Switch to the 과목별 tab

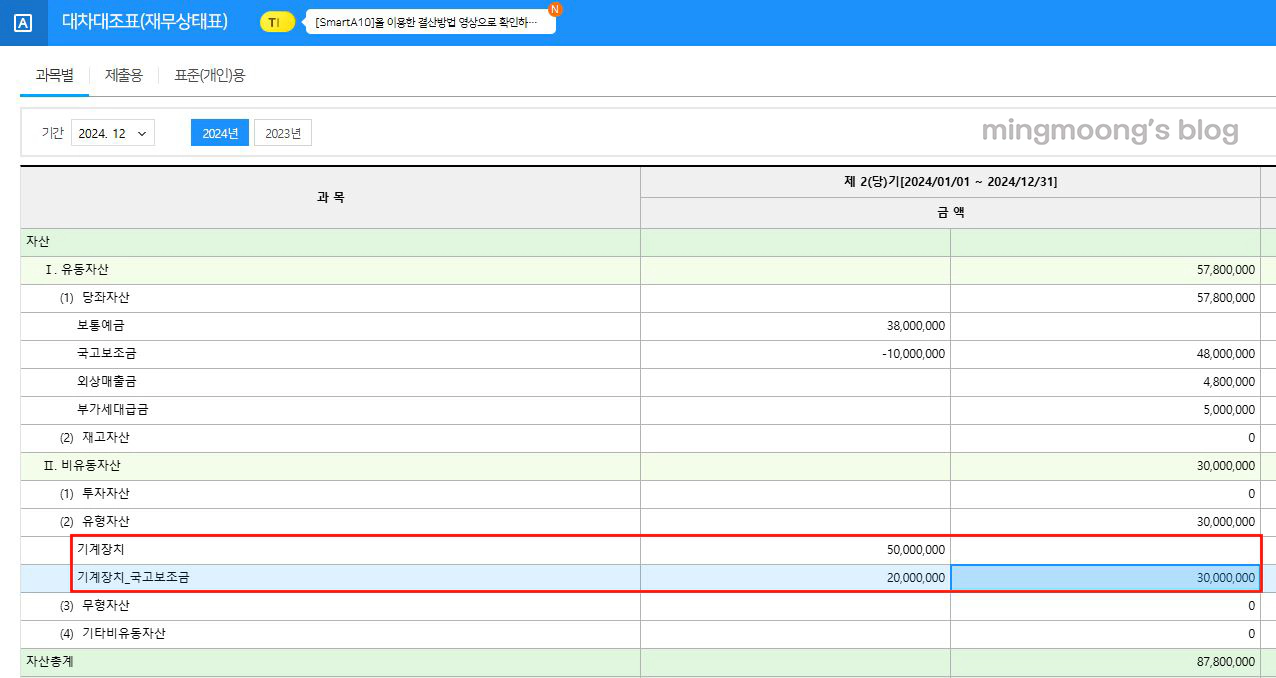pyautogui.click(x=54, y=75)
